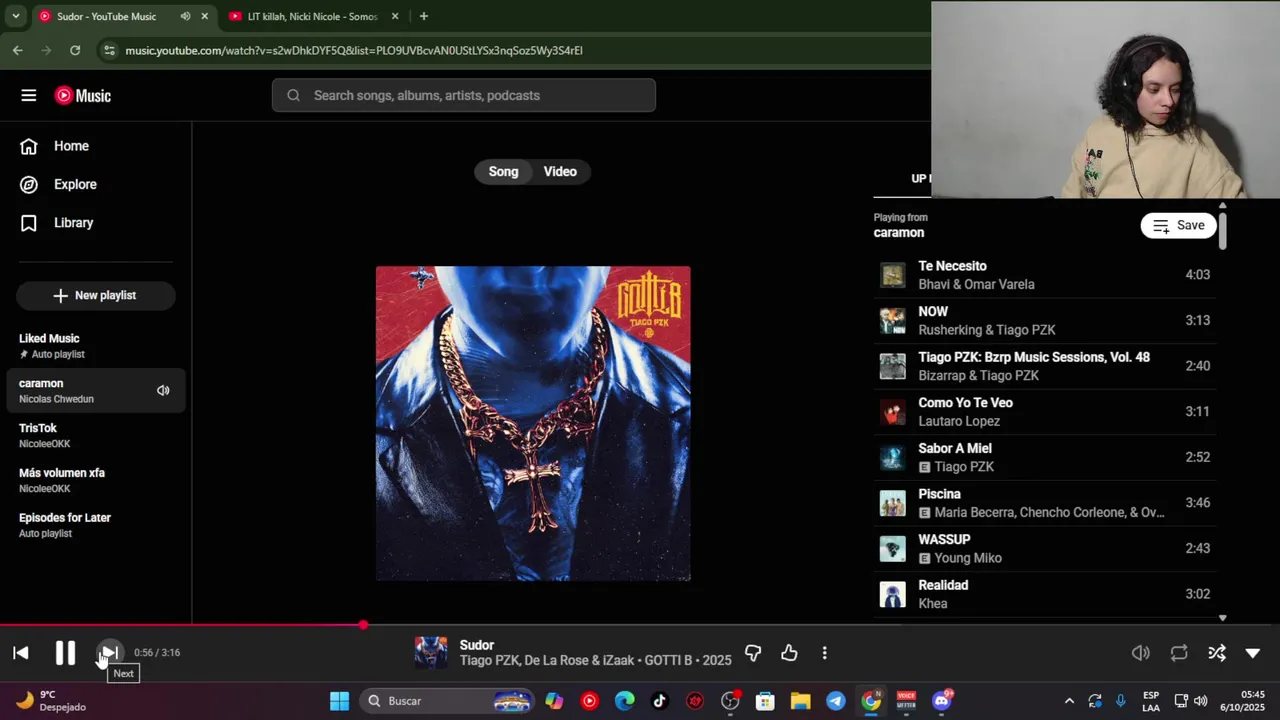Switch to LIT killah, Nicki Nicole tab
This screenshot has height=720, width=1280.
point(312,16)
